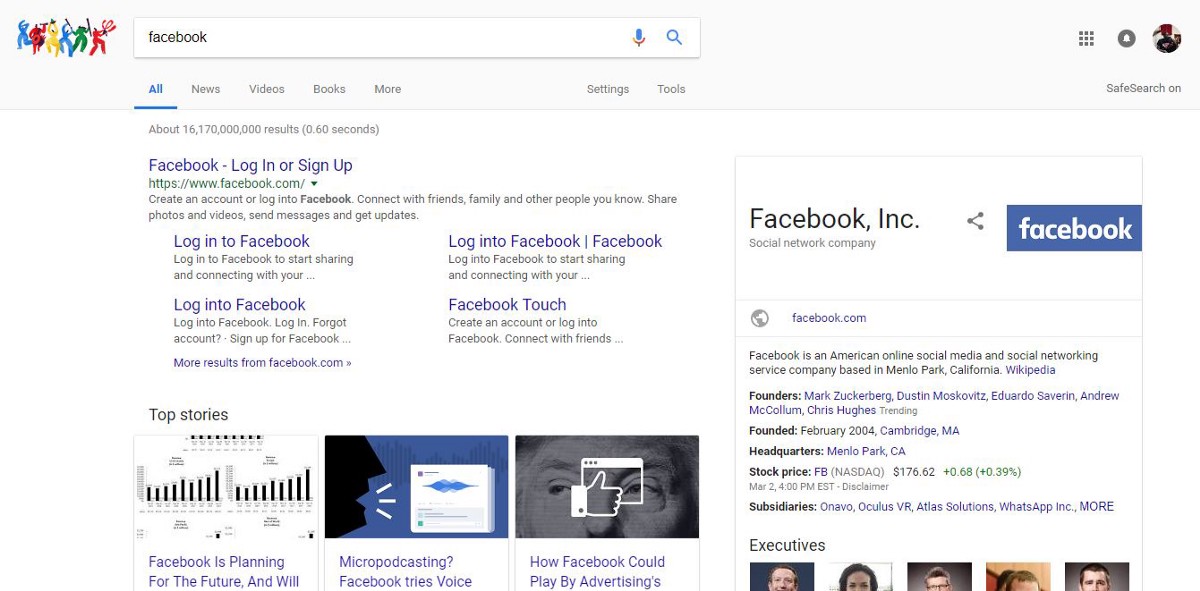
Task: Switch to the Books tab
Action: [329, 89]
